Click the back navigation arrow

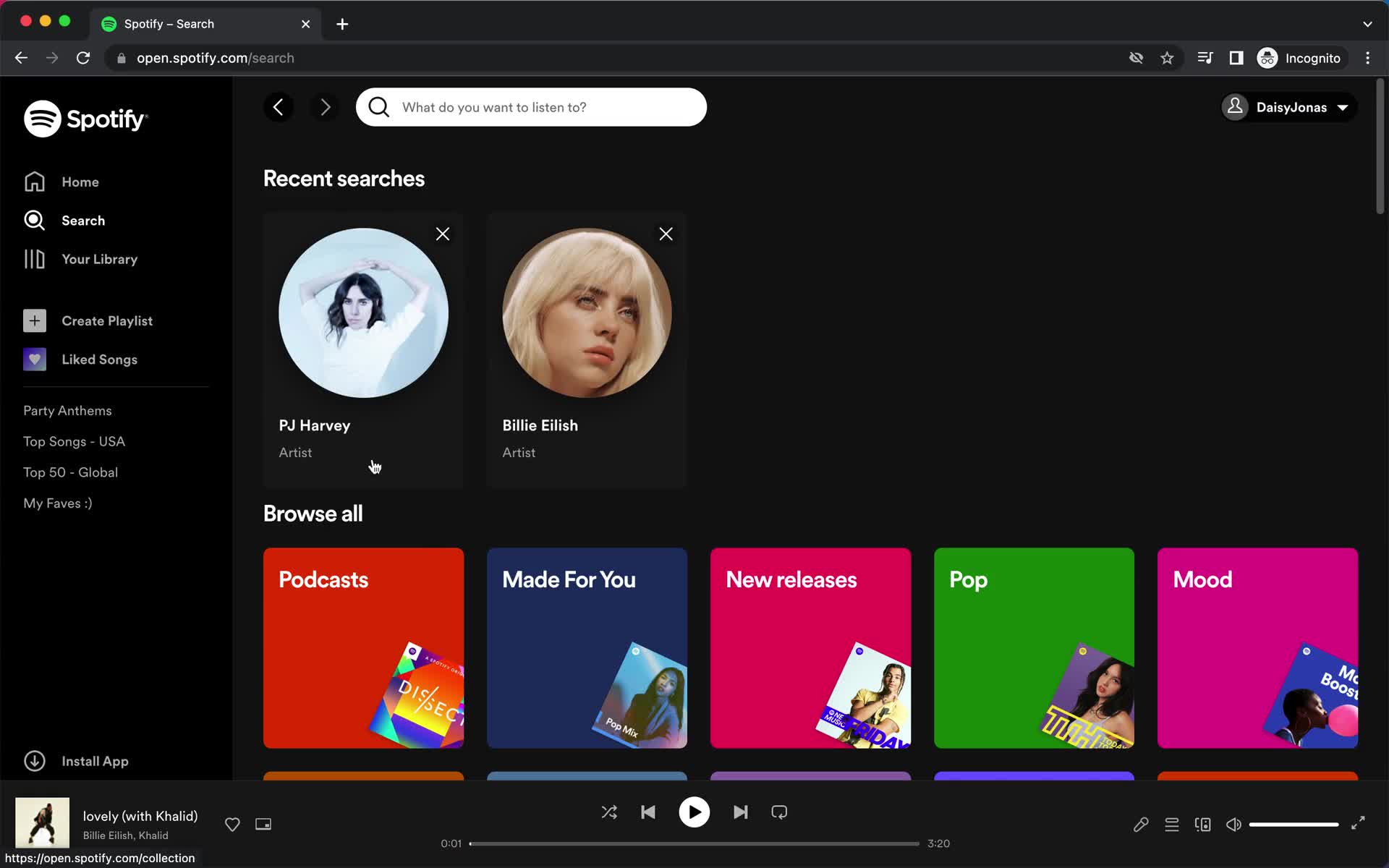[x=277, y=107]
